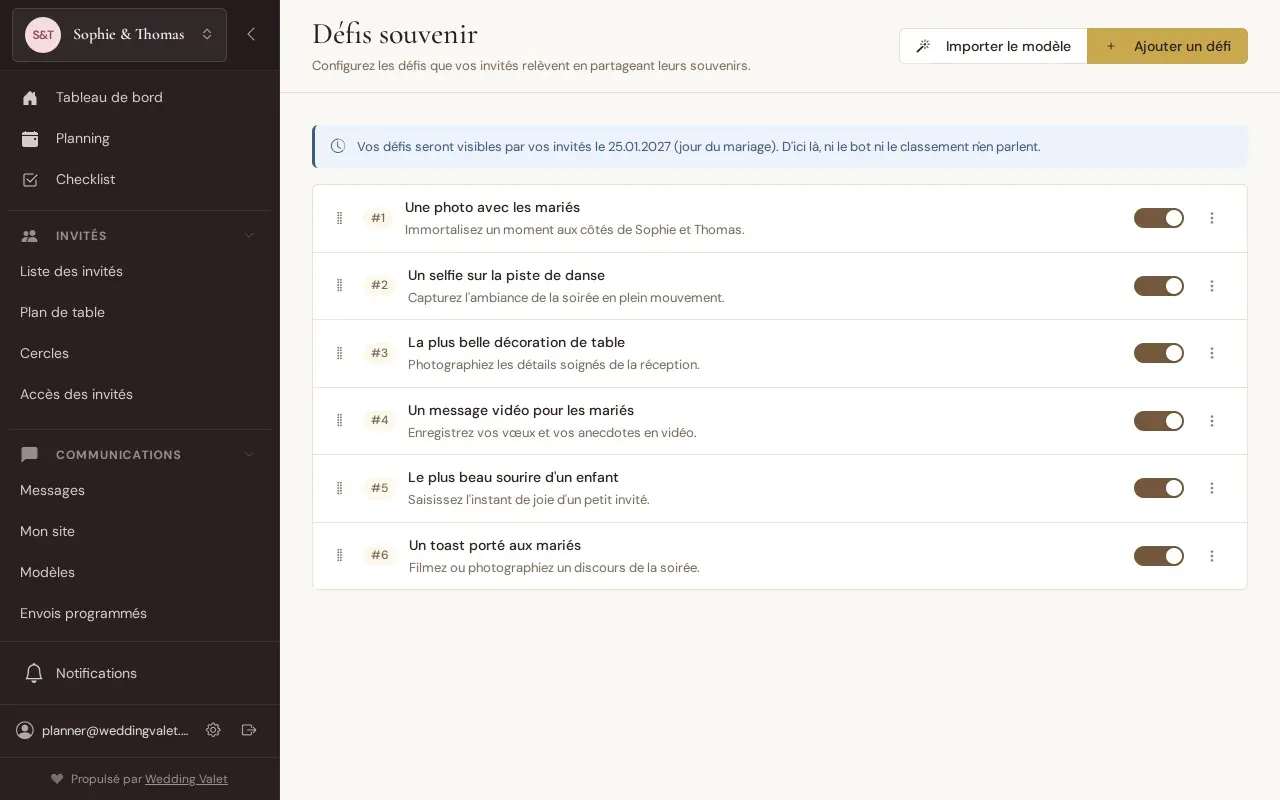Open the three-dot menu for "Un toast porté aux mariés"

coord(1212,556)
